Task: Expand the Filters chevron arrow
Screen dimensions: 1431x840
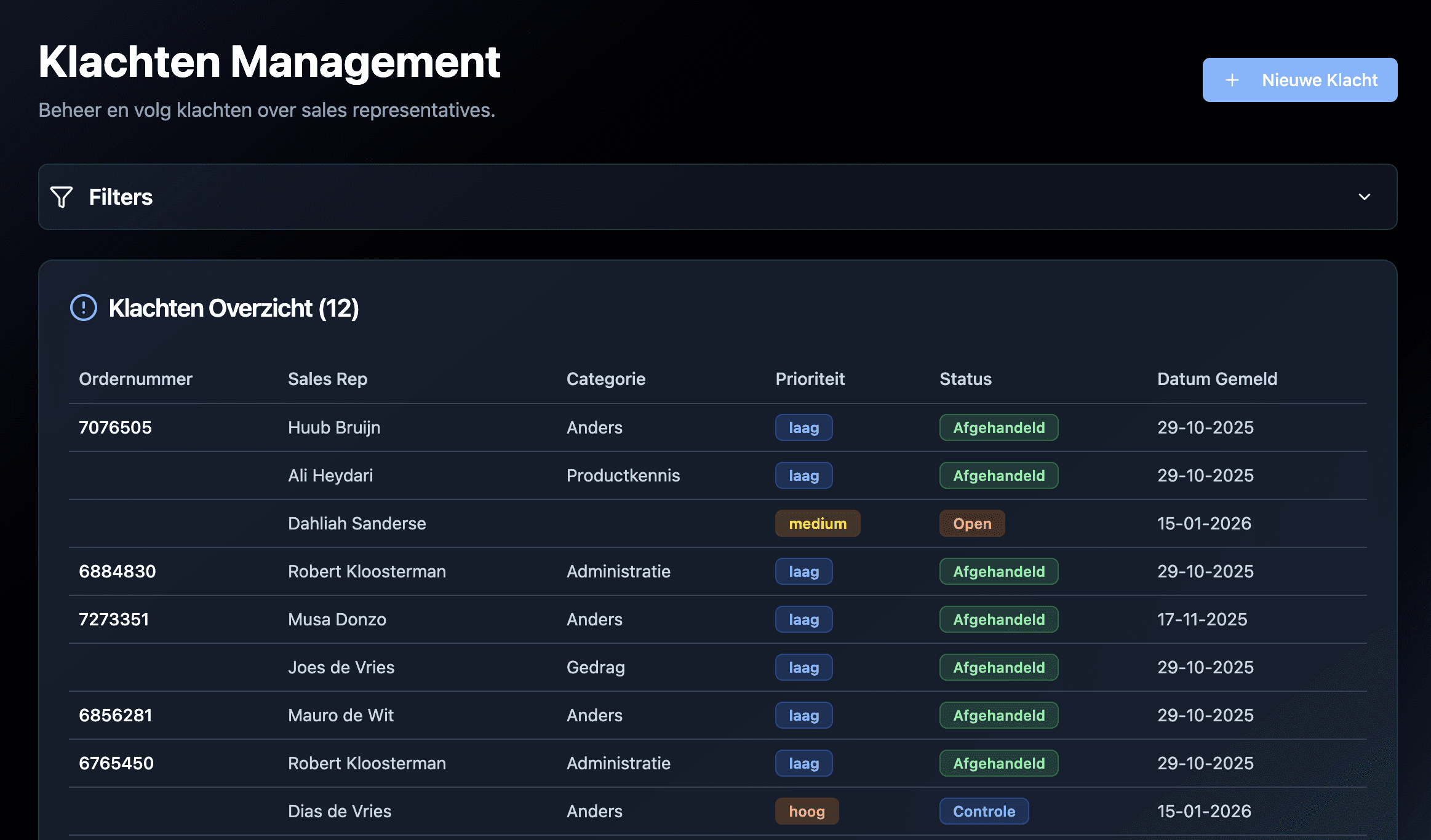Action: 1364,197
